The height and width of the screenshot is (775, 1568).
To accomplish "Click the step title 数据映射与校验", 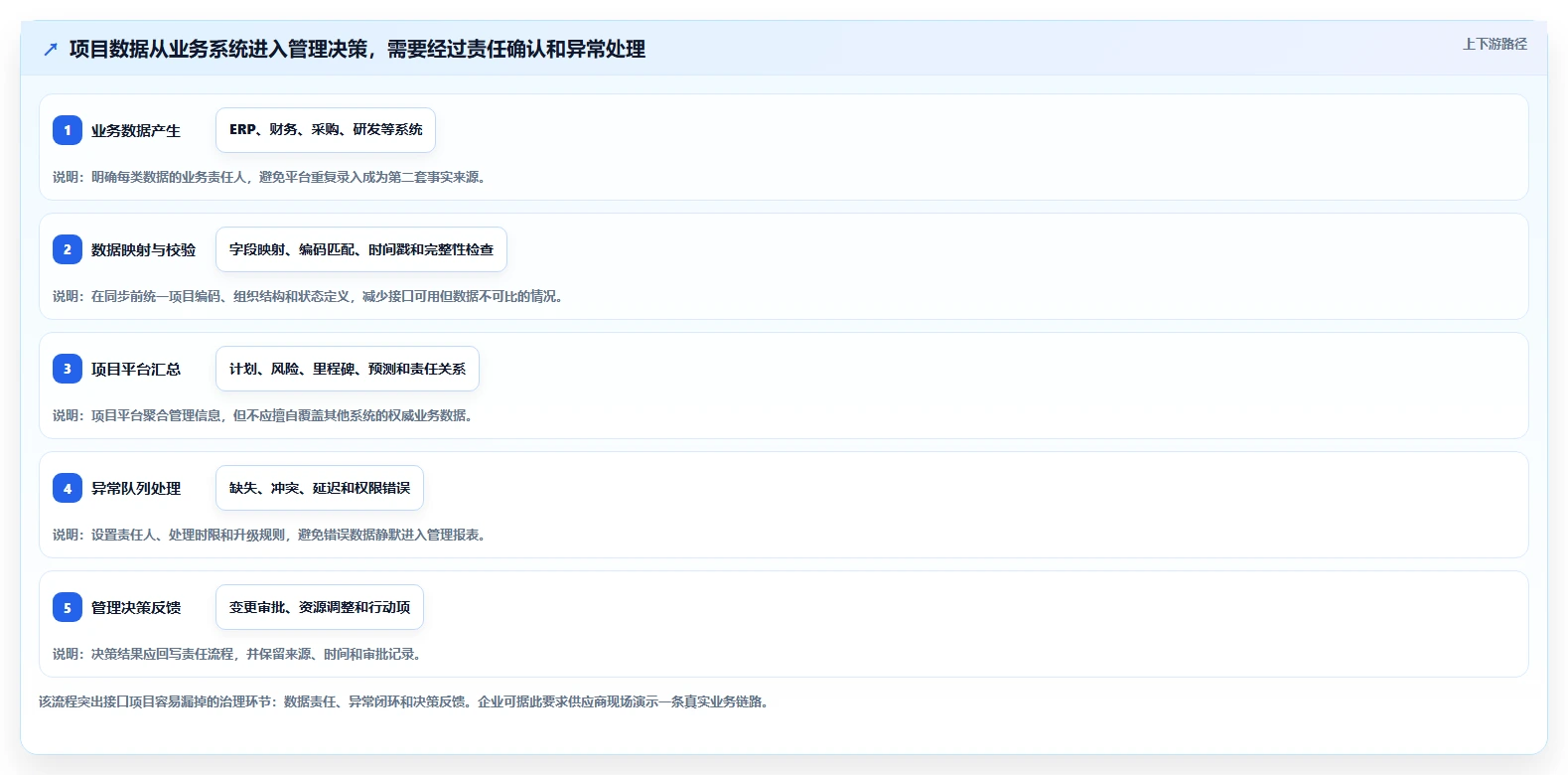I will (144, 249).
